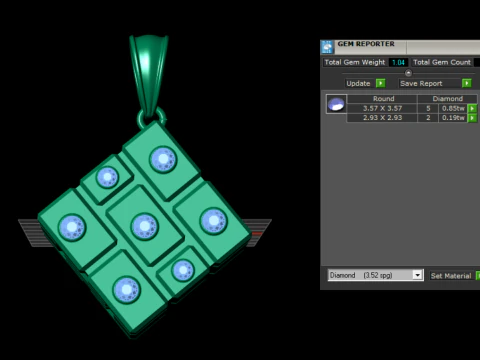Click the Set Material button
Image resolution: width=480 pixels, height=360 pixels.
[451, 276]
